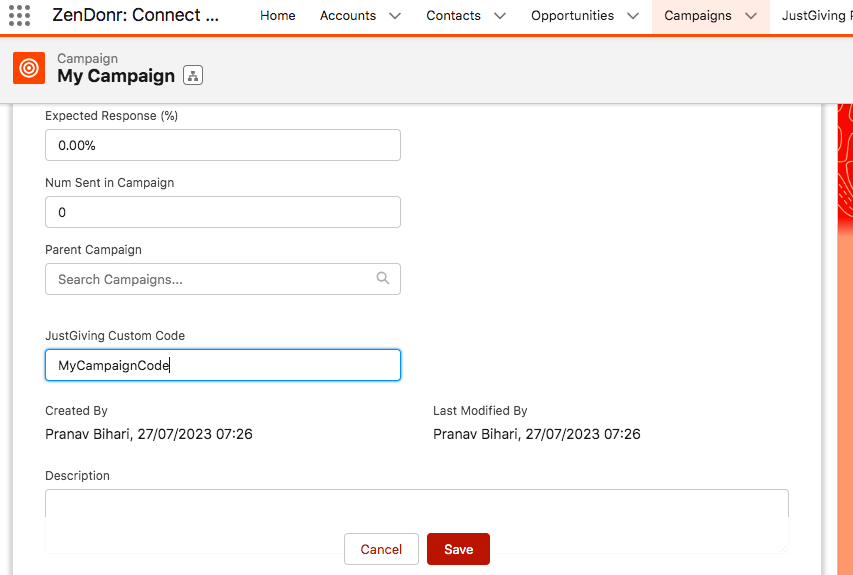Image resolution: width=853 pixels, height=575 pixels.
Task: Click the orange Campaign target icon
Action: [29, 68]
